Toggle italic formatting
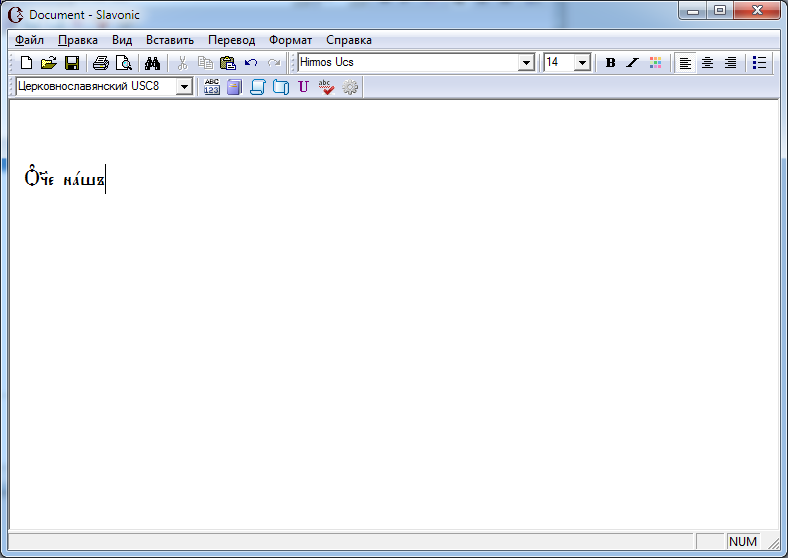This screenshot has width=788, height=558. [632, 63]
